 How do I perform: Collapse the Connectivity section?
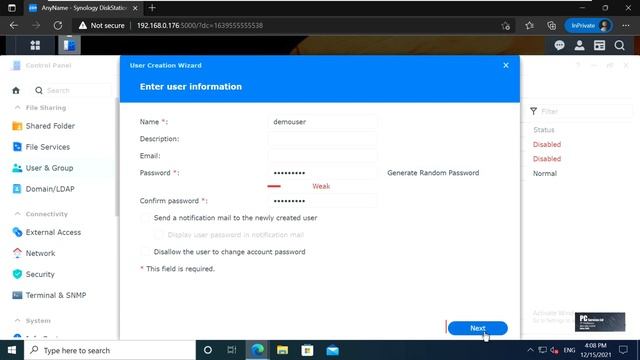pos(18,214)
